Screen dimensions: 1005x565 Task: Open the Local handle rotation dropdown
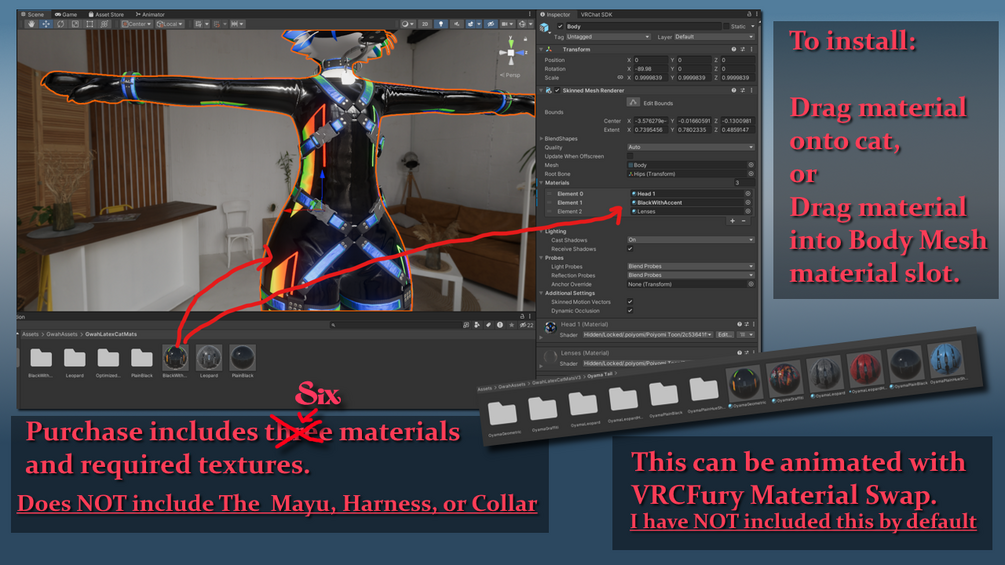[x=170, y=24]
